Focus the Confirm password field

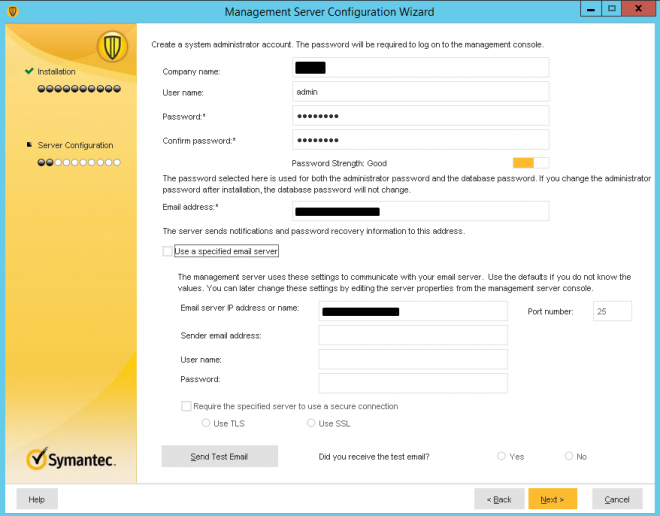(421, 140)
